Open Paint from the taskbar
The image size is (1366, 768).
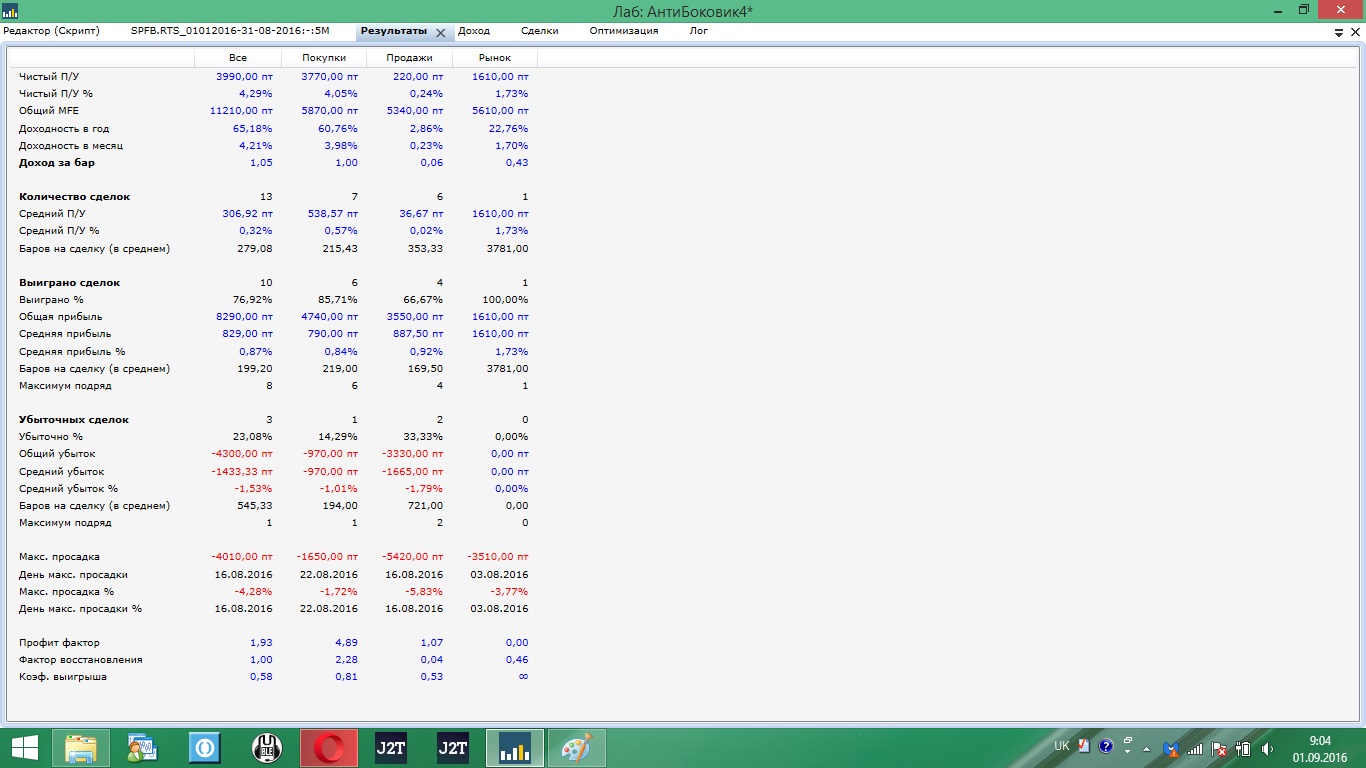577,748
